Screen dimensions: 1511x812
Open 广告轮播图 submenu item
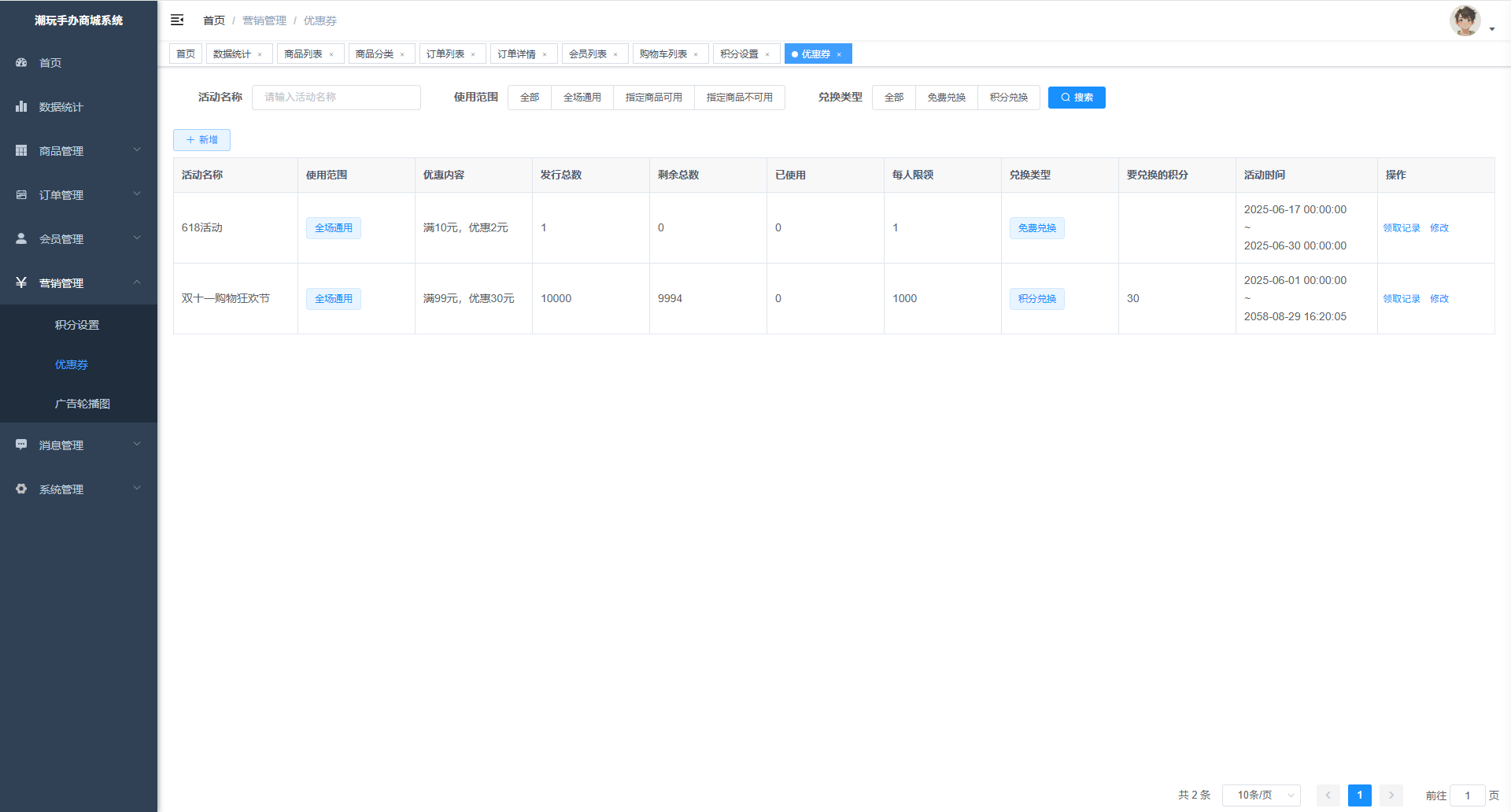[x=82, y=404]
